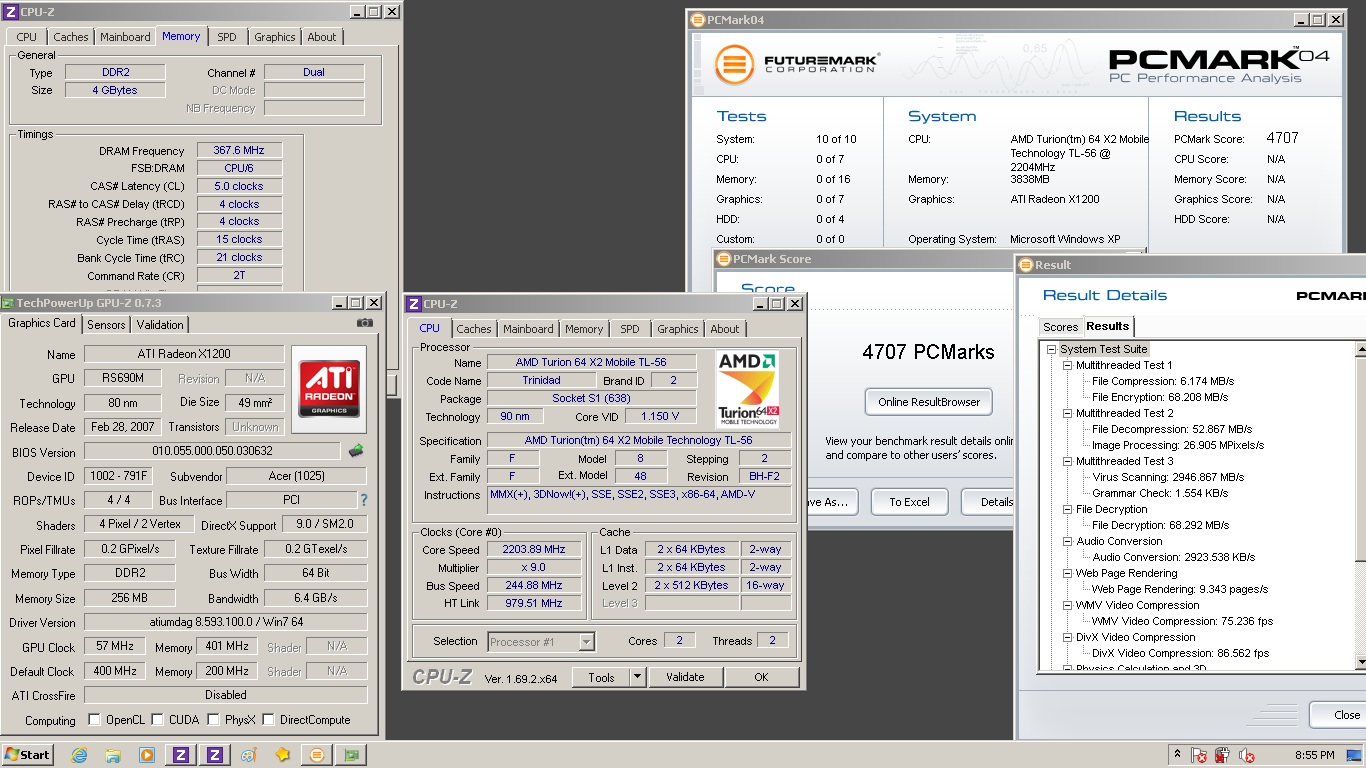
Task: Open the yellow star taskbar icon
Action: tap(283, 755)
